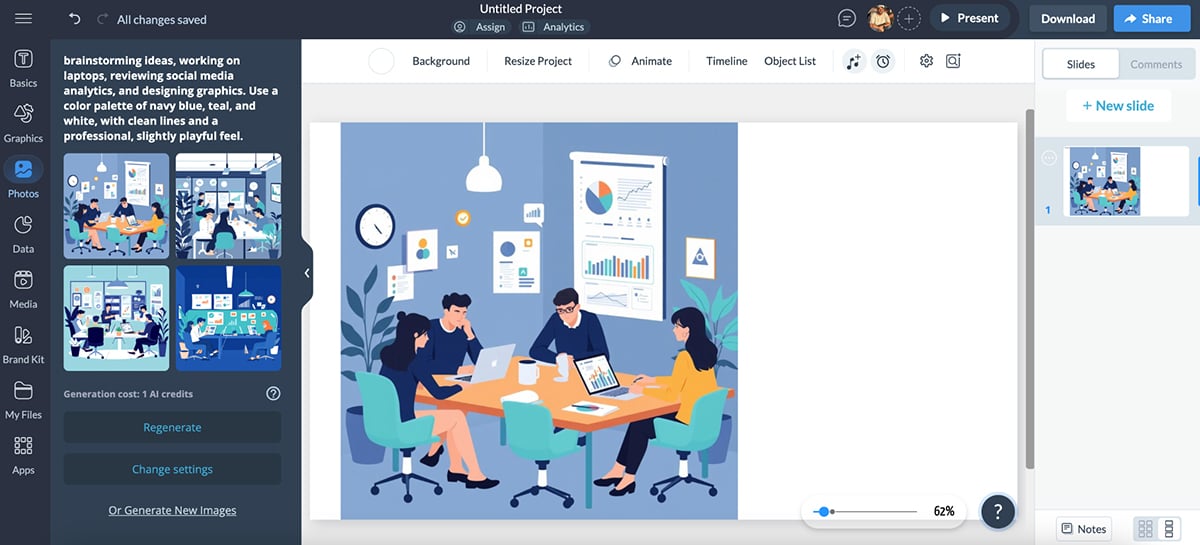Open the comments speech bubble icon
Image resolution: width=1200 pixels, height=545 pixels.
pyautogui.click(x=847, y=19)
